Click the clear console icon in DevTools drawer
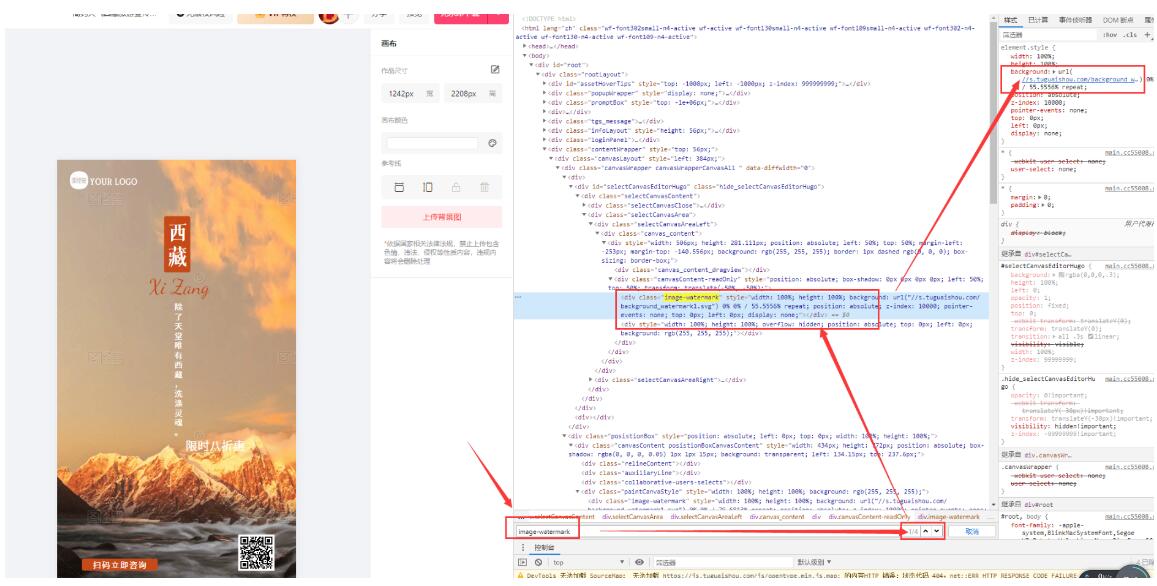This screenshot has height=586, width=1157. (537, 560)
